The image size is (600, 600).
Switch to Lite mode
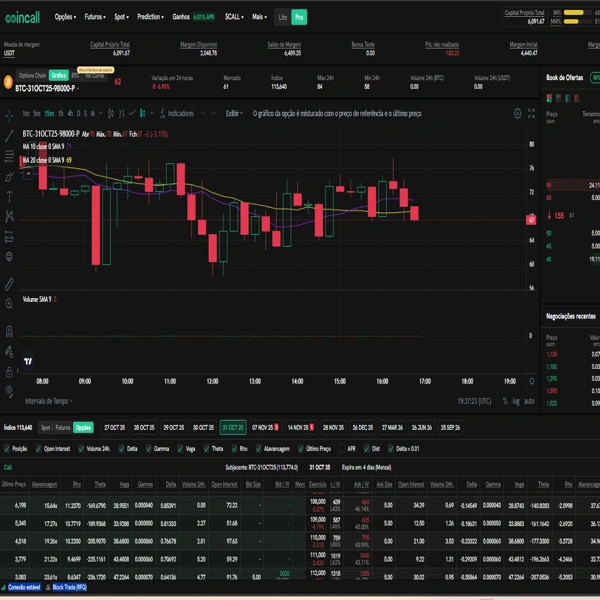click(x=283, y=17)
